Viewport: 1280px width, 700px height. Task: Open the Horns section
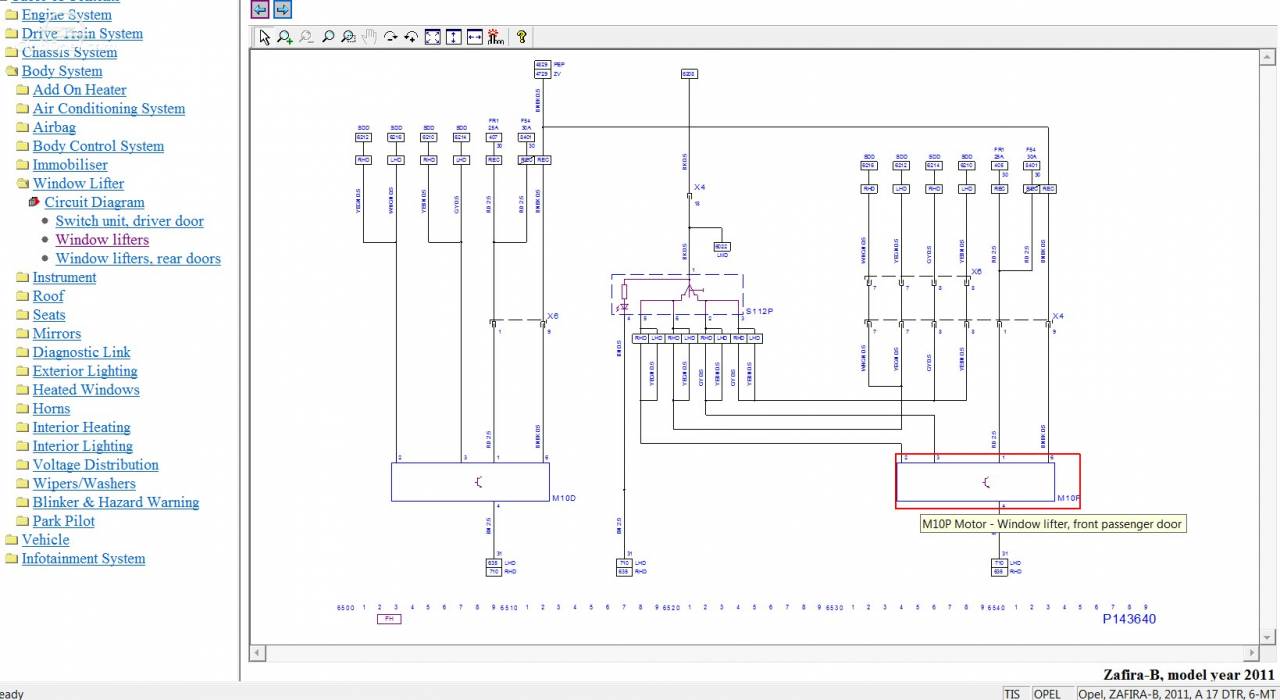pyautogui.click(x=52, y=409)
